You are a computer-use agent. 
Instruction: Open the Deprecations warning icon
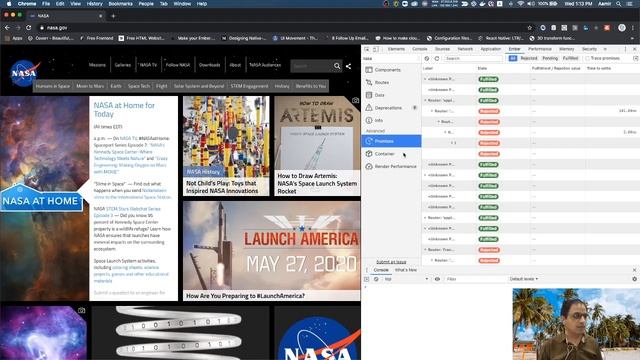tap(369, 108)
